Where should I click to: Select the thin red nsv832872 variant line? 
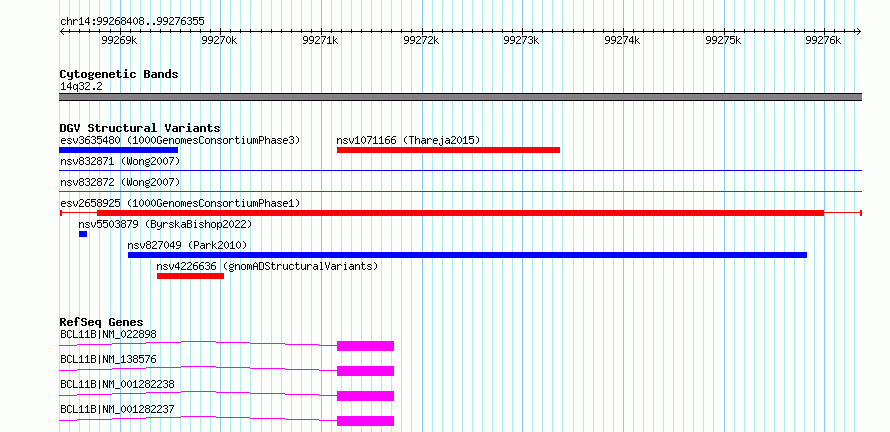click(x=460, y=191)
